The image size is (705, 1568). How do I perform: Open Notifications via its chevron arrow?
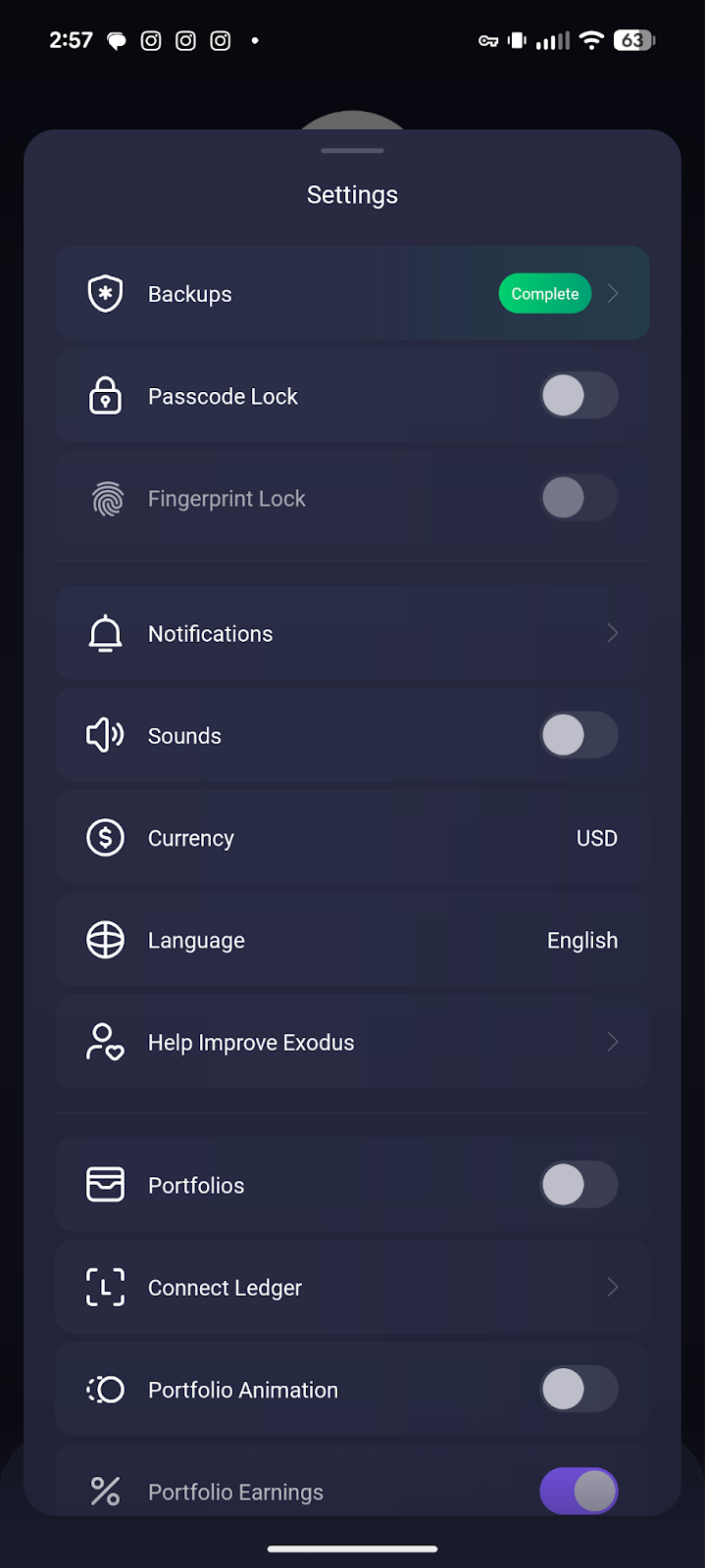612,633
